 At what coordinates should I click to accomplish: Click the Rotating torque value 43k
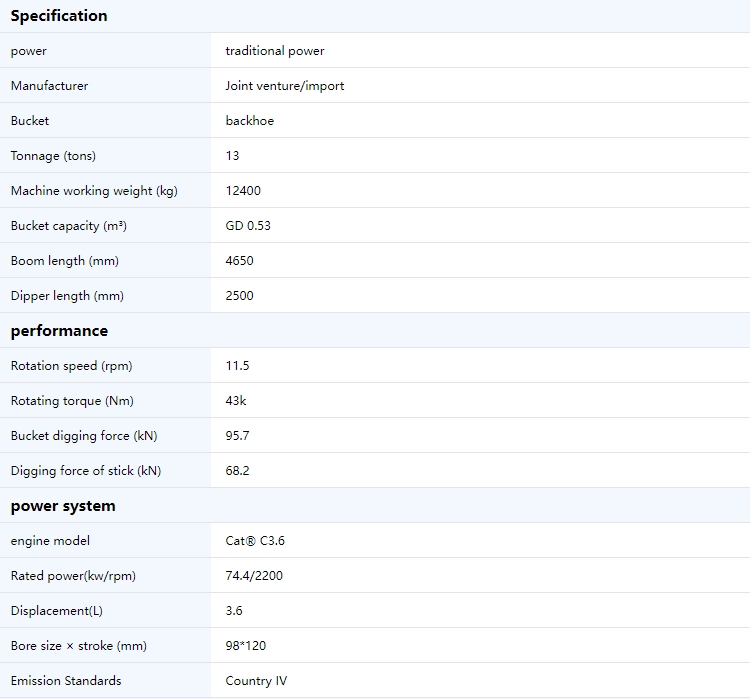(x=236, y=401)
